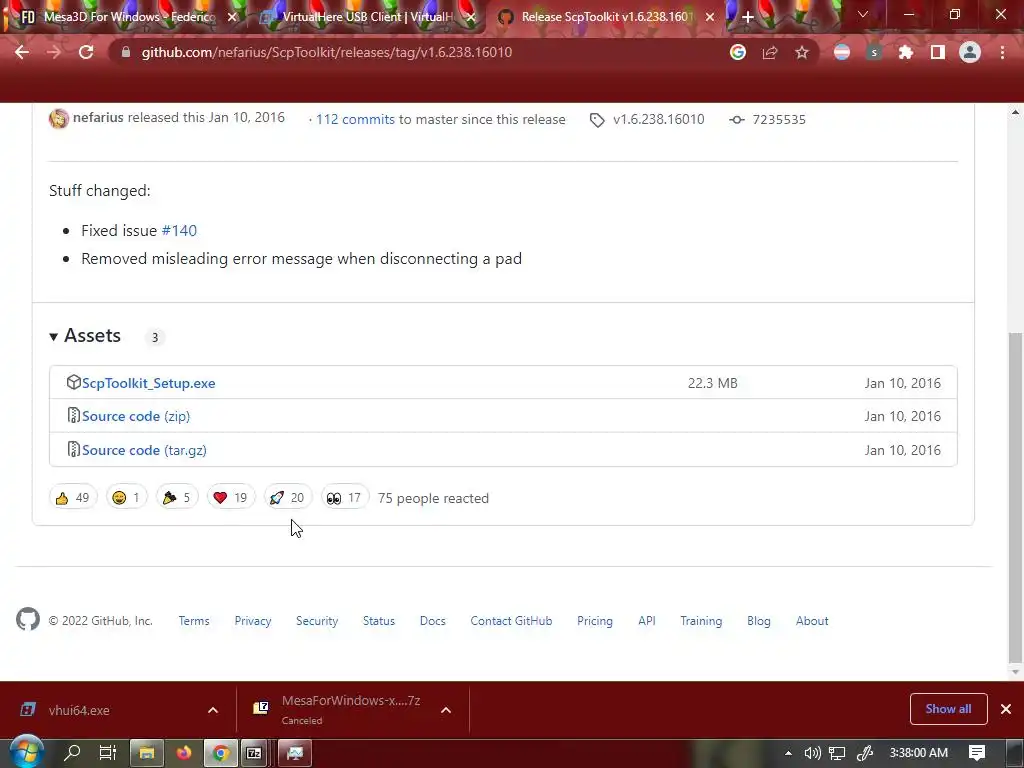
Task: Reload the page with the refresh icon
Action: (x=86, y=52)
